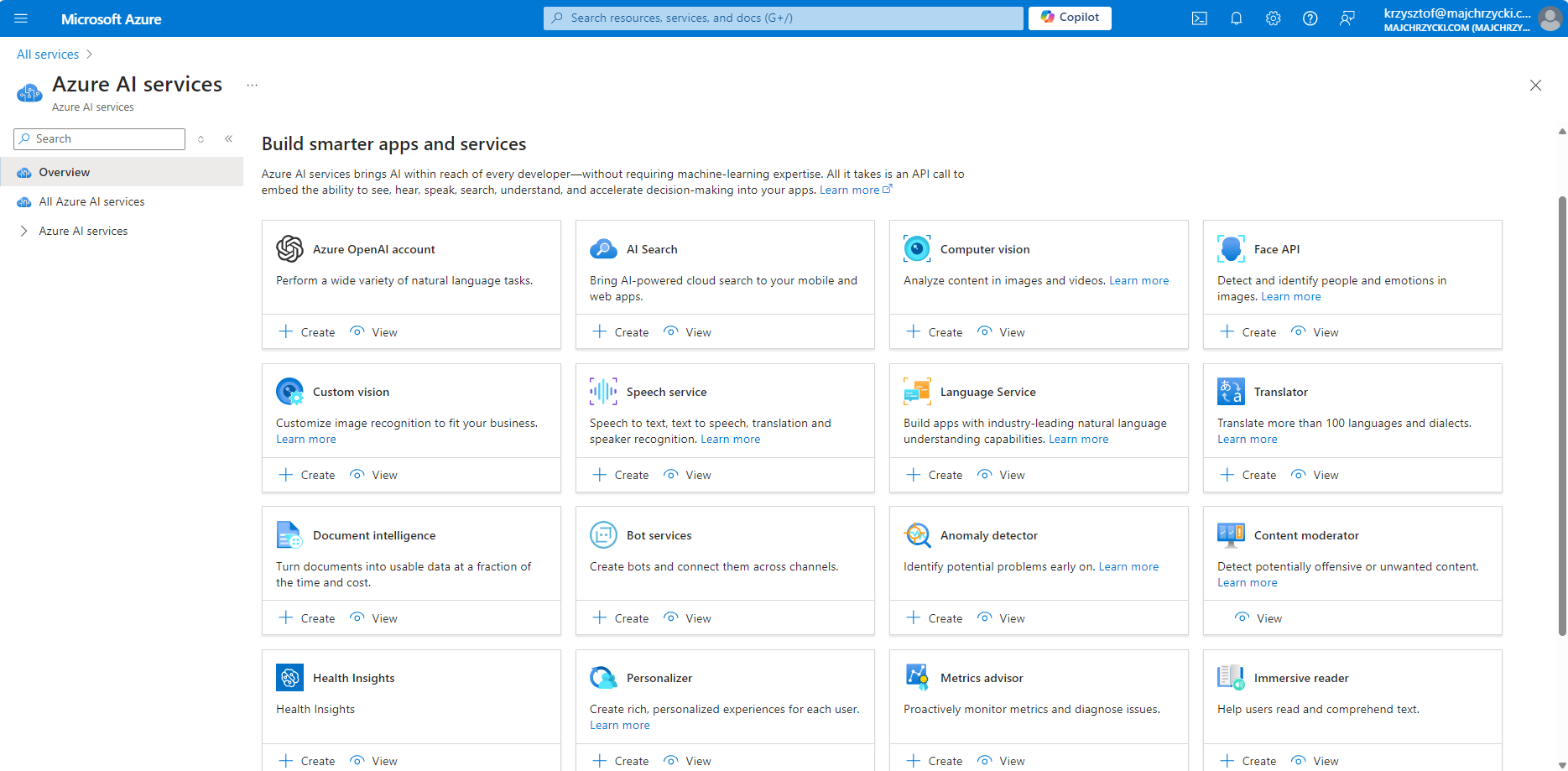Click the Face API icon
Screen dimensions: 1568x771
1231,249
